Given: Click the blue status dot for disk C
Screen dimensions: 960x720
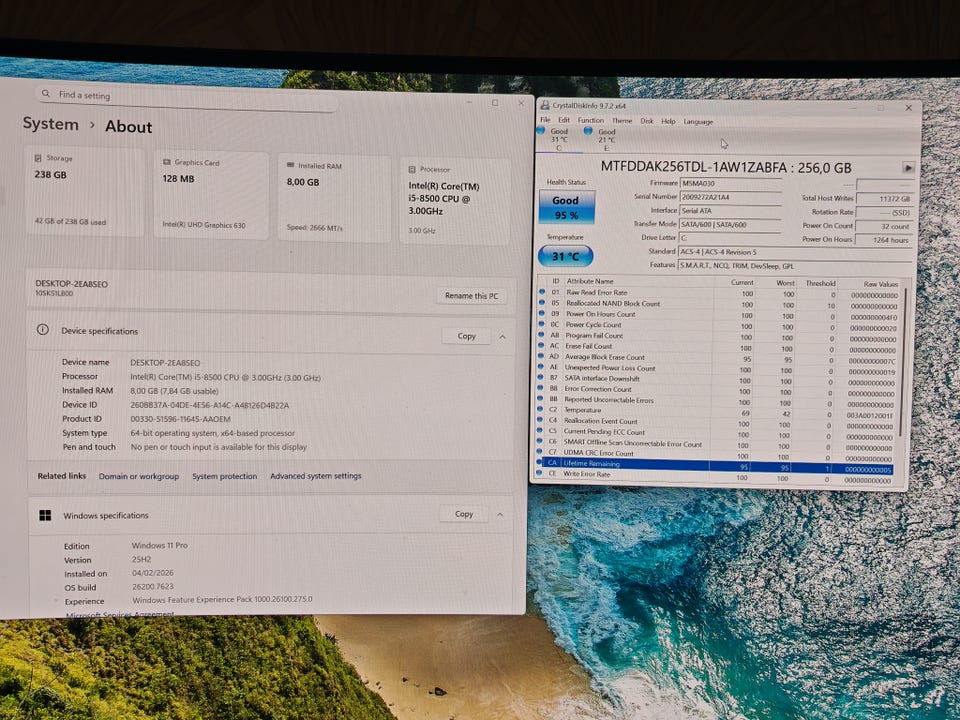Looking at the screenshot, I should click(x=541, y=130).
